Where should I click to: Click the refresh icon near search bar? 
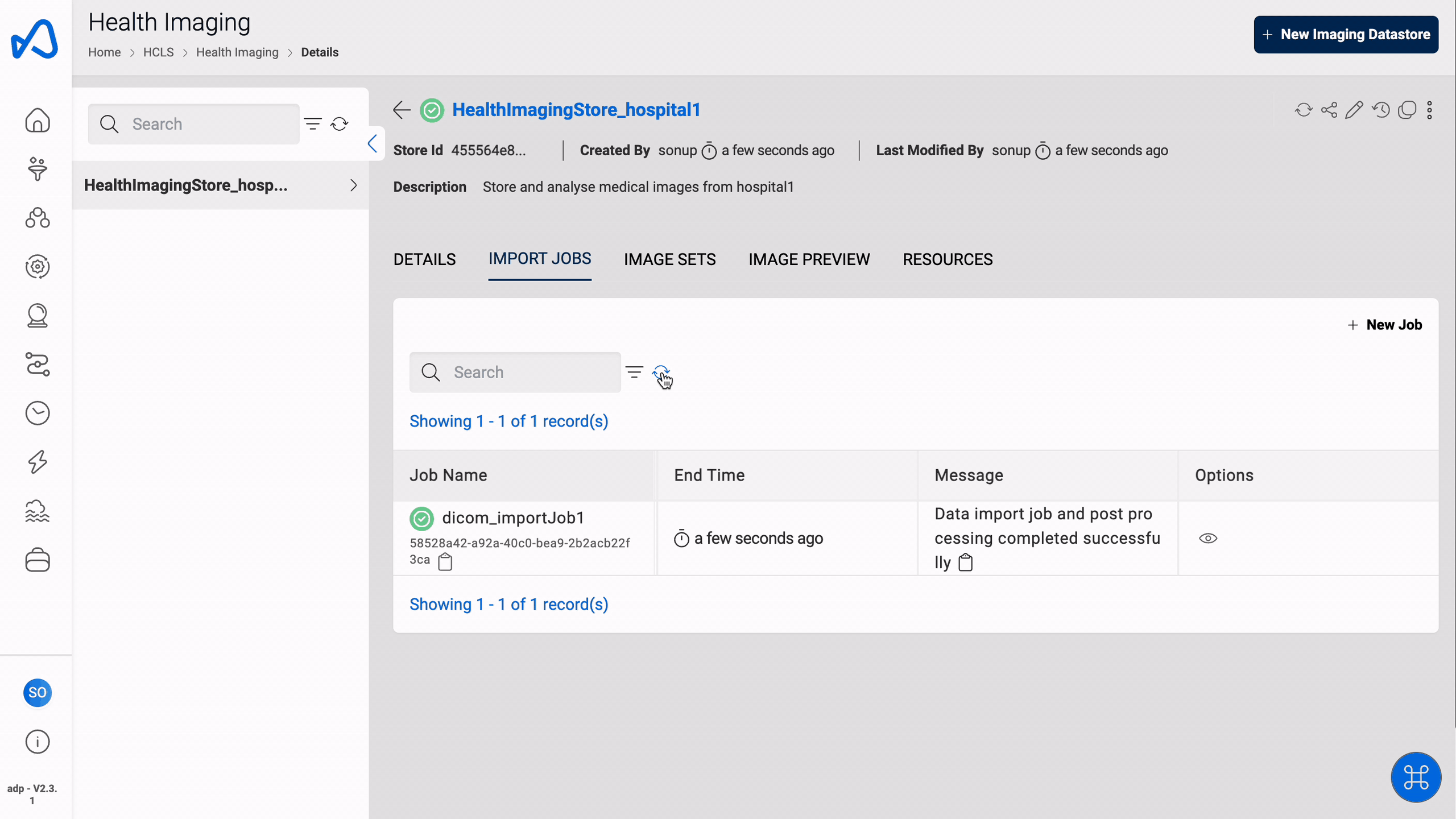(x=660, y=372)
